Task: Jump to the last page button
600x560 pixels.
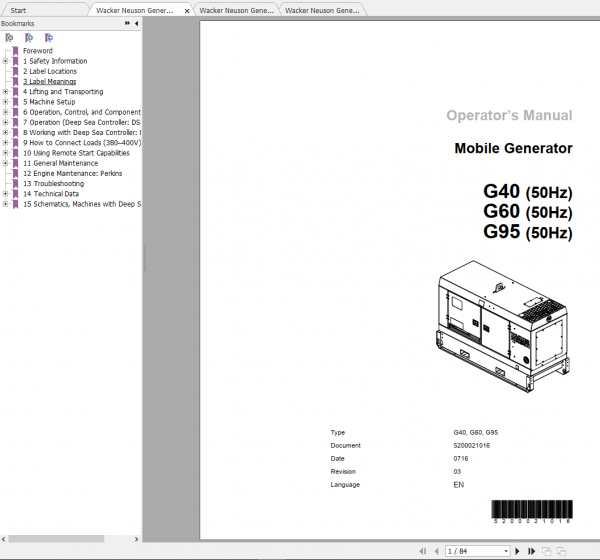Action: coord(531,551)
